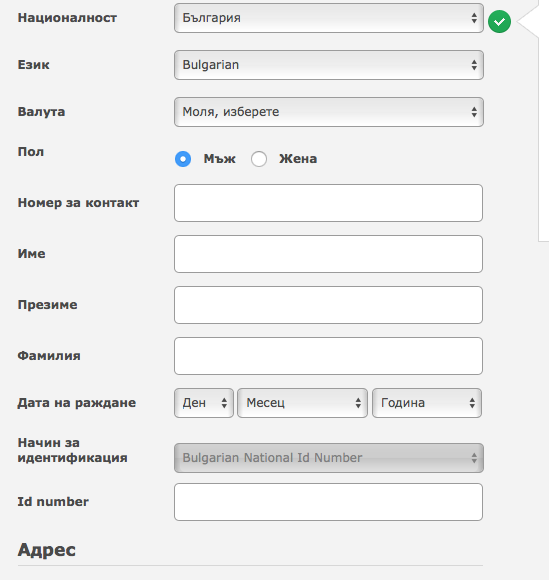Click the Bulgarian National Id Number selector
This screenshot has width=549, height=580.
pyautogui.click(x=329, y=458)
